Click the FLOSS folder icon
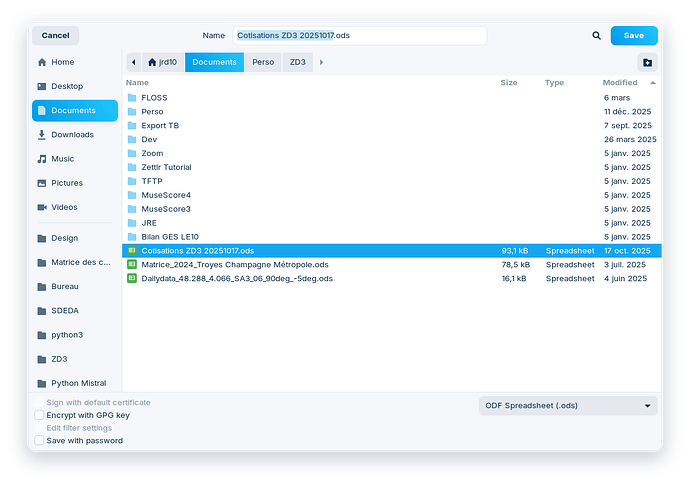 132,98
